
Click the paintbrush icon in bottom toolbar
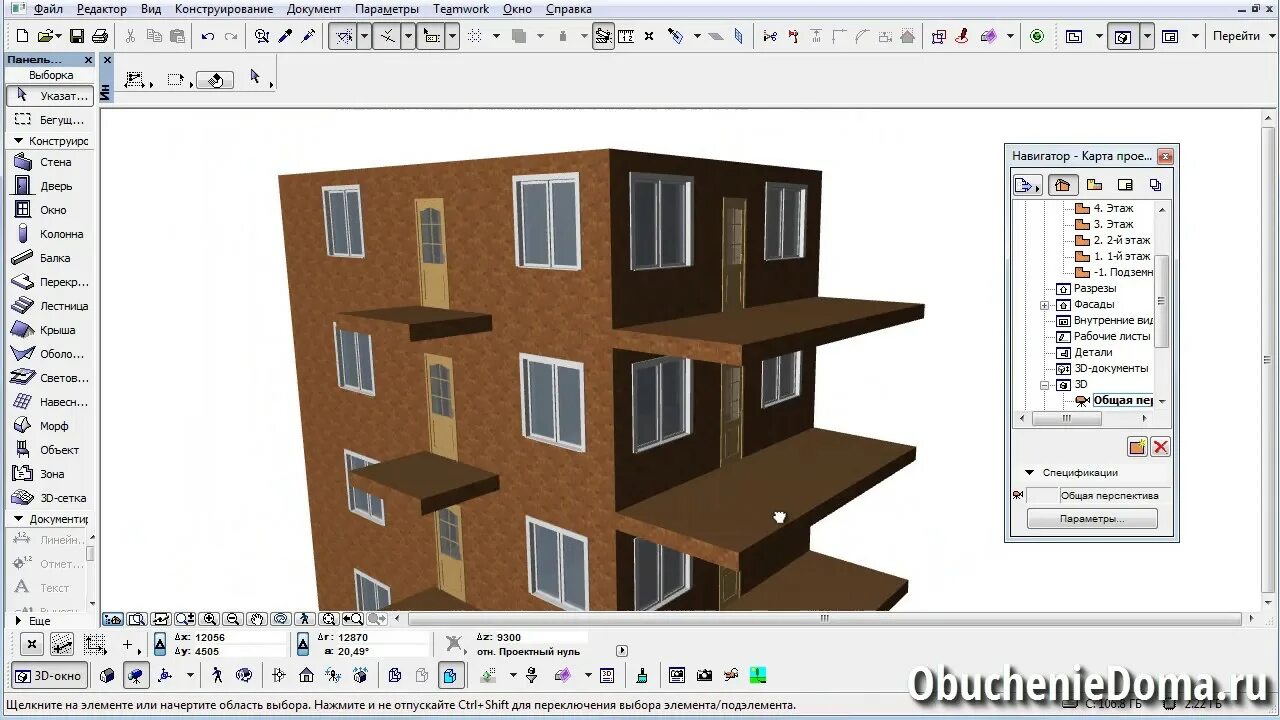(x=641, y=676)
